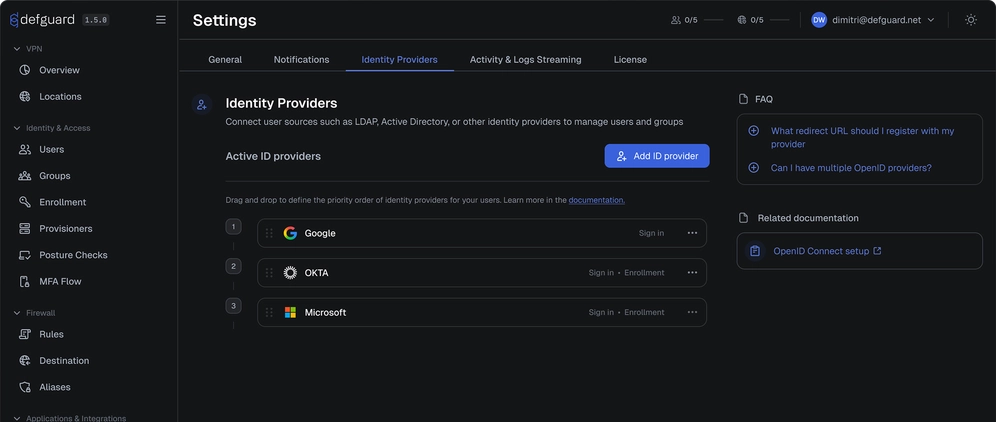Go to Users page
The image size is (996, 422).
51,149
